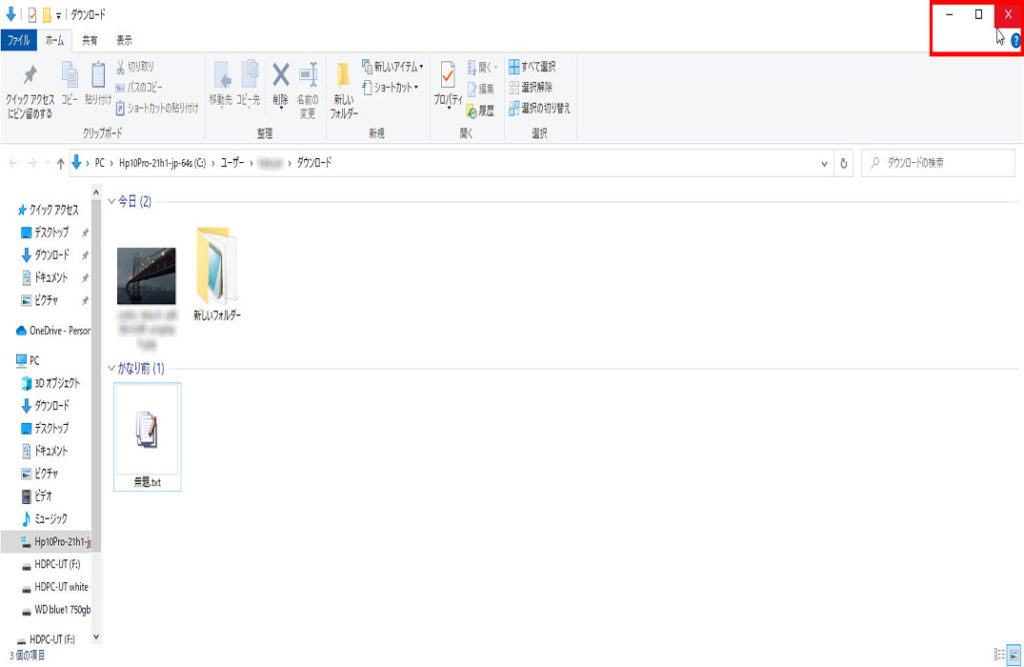Collapse the 今日 (2) group chevron

pos(111,202)
